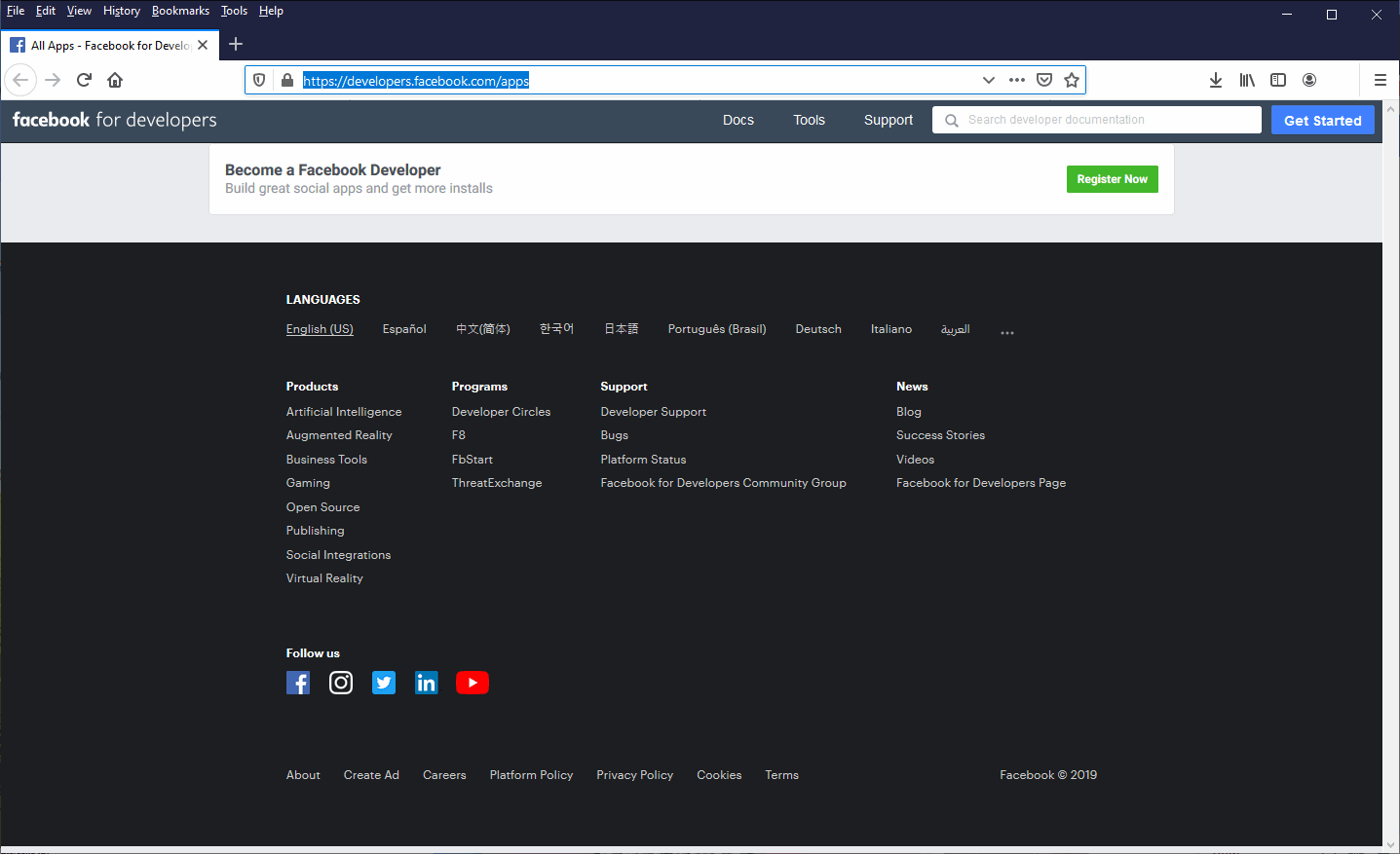This screenshot has height=854, width=1400.
Task: Open Artificial Intelligence product link
Action: click(344, 412)
